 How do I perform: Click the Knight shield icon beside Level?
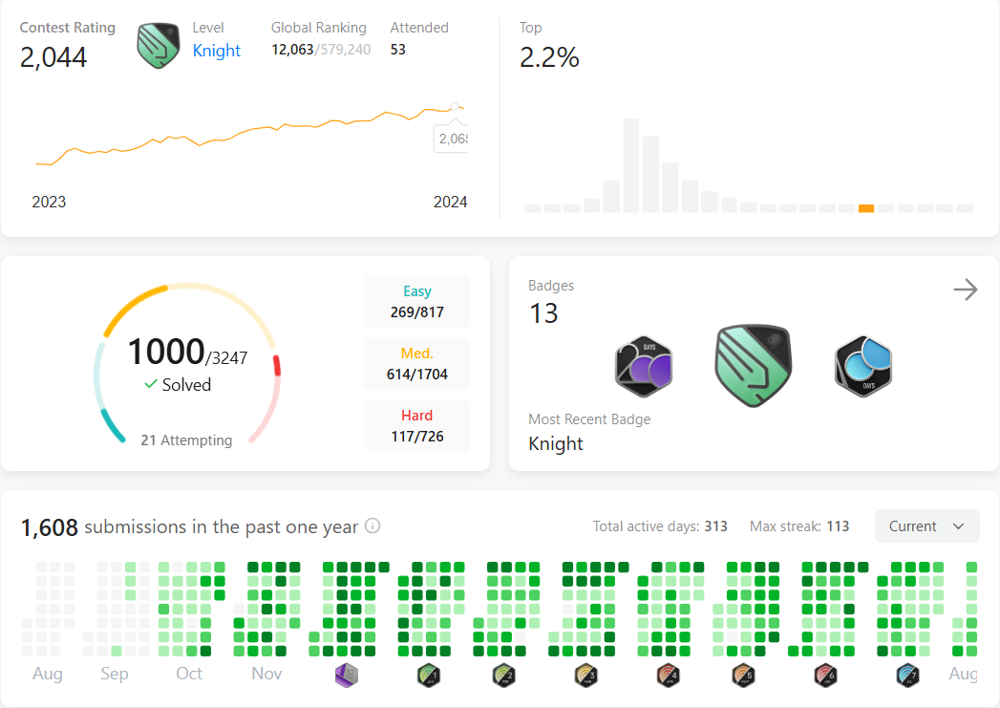click(x=158, y=45)
